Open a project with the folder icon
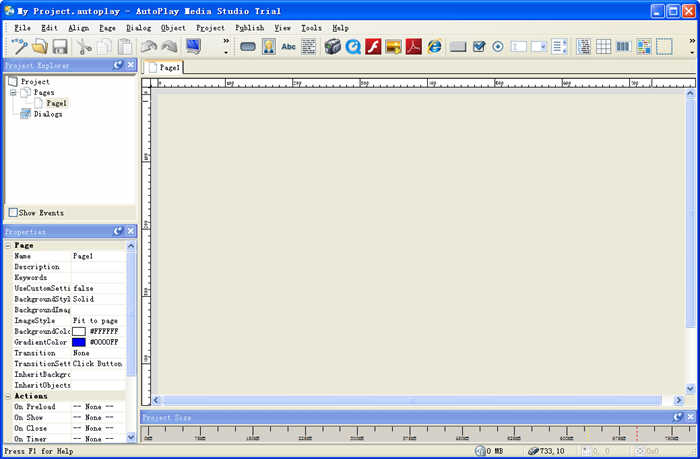This screenshot has height=459, width=700. pos(40,46)
